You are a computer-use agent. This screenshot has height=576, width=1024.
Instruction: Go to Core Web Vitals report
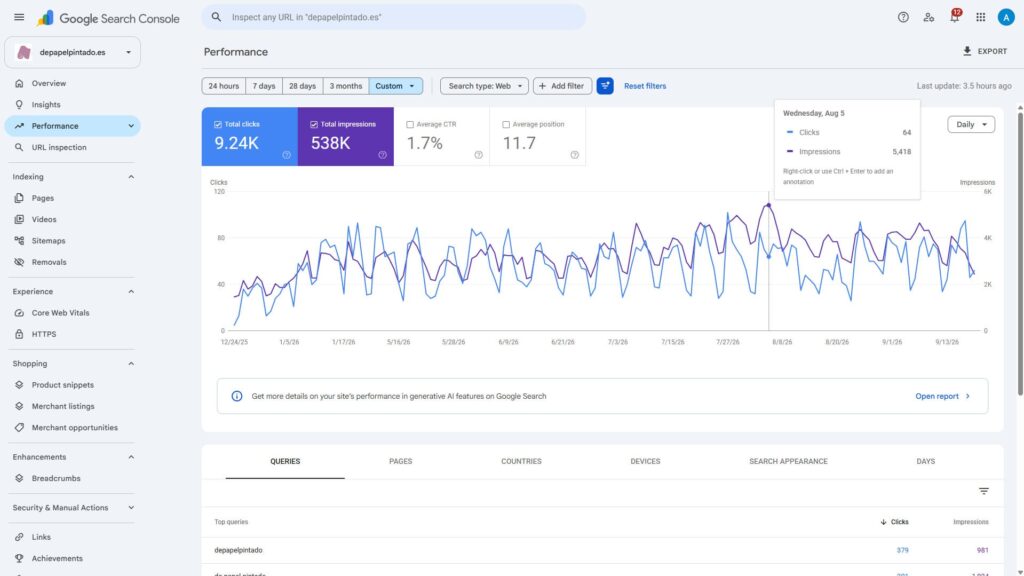coord(72,313)
